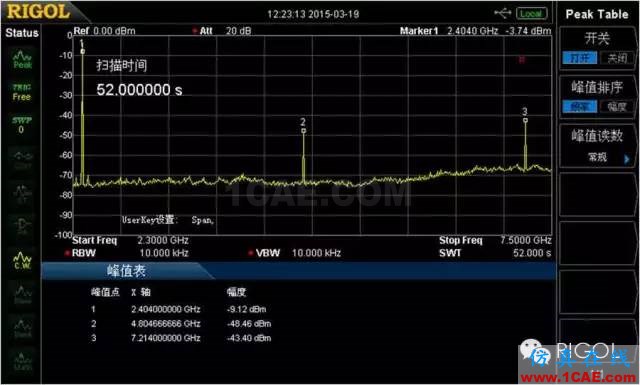
Task: Click the green Local mode indicator
Action: click(531, 13)
